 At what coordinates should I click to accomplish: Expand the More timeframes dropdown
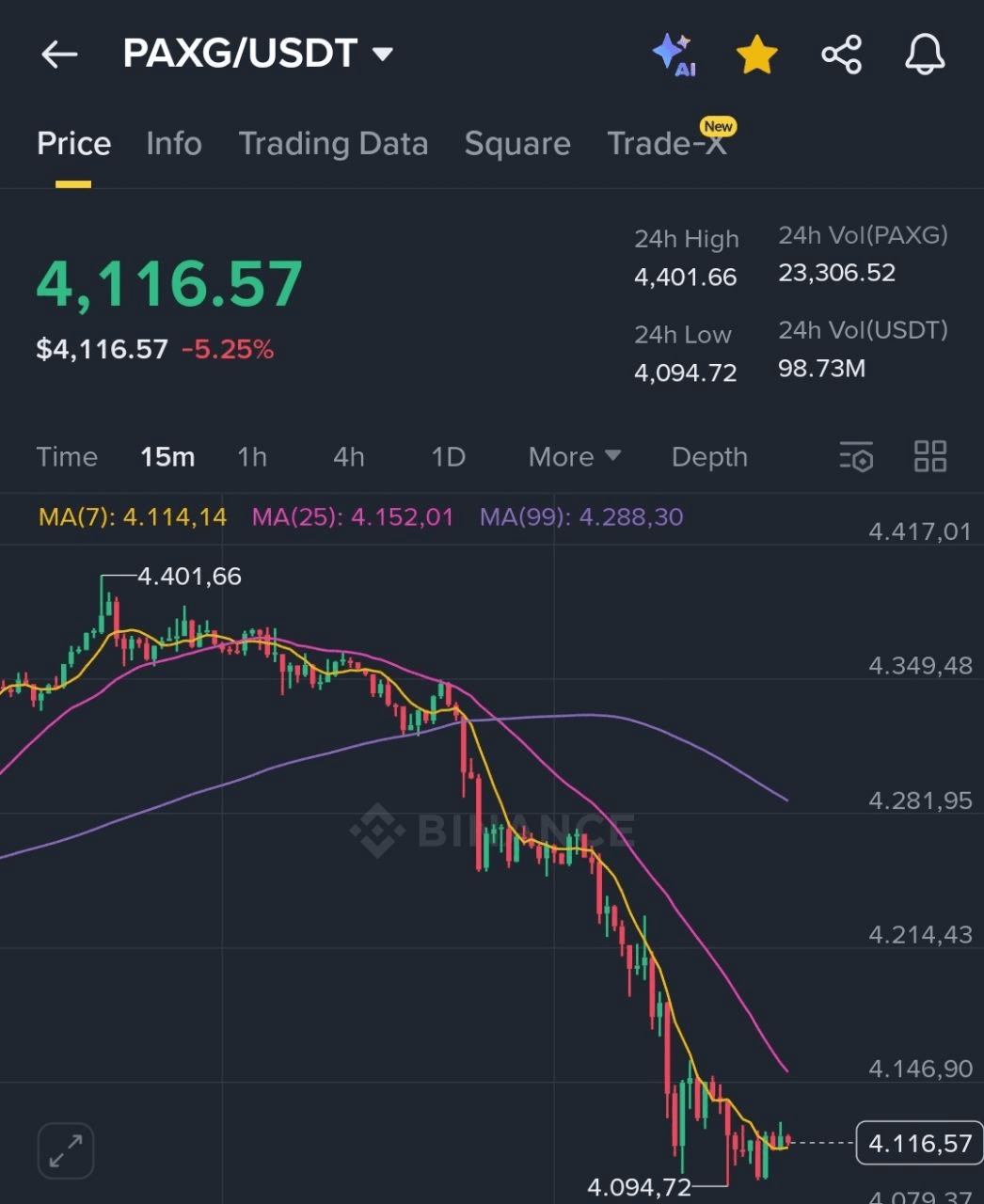coord(575,457)
